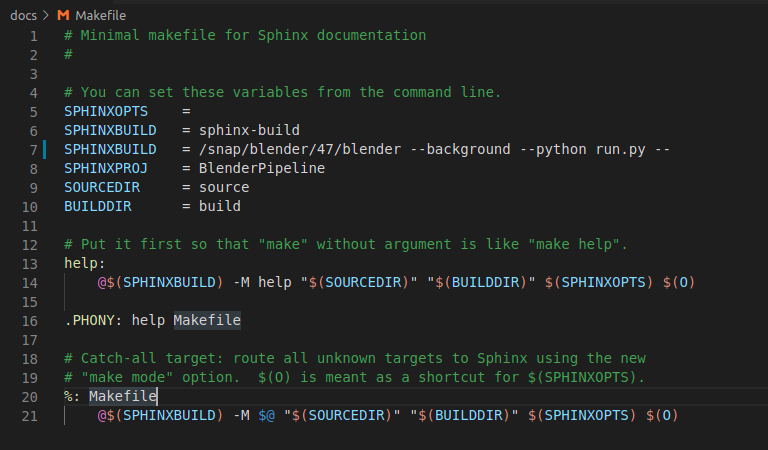Click the docs breadcrumb folder

coord(23,16)
